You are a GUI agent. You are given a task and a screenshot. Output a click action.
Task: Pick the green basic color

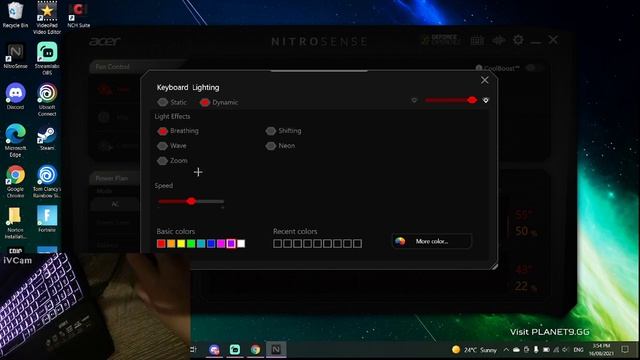tap(191, 244)
